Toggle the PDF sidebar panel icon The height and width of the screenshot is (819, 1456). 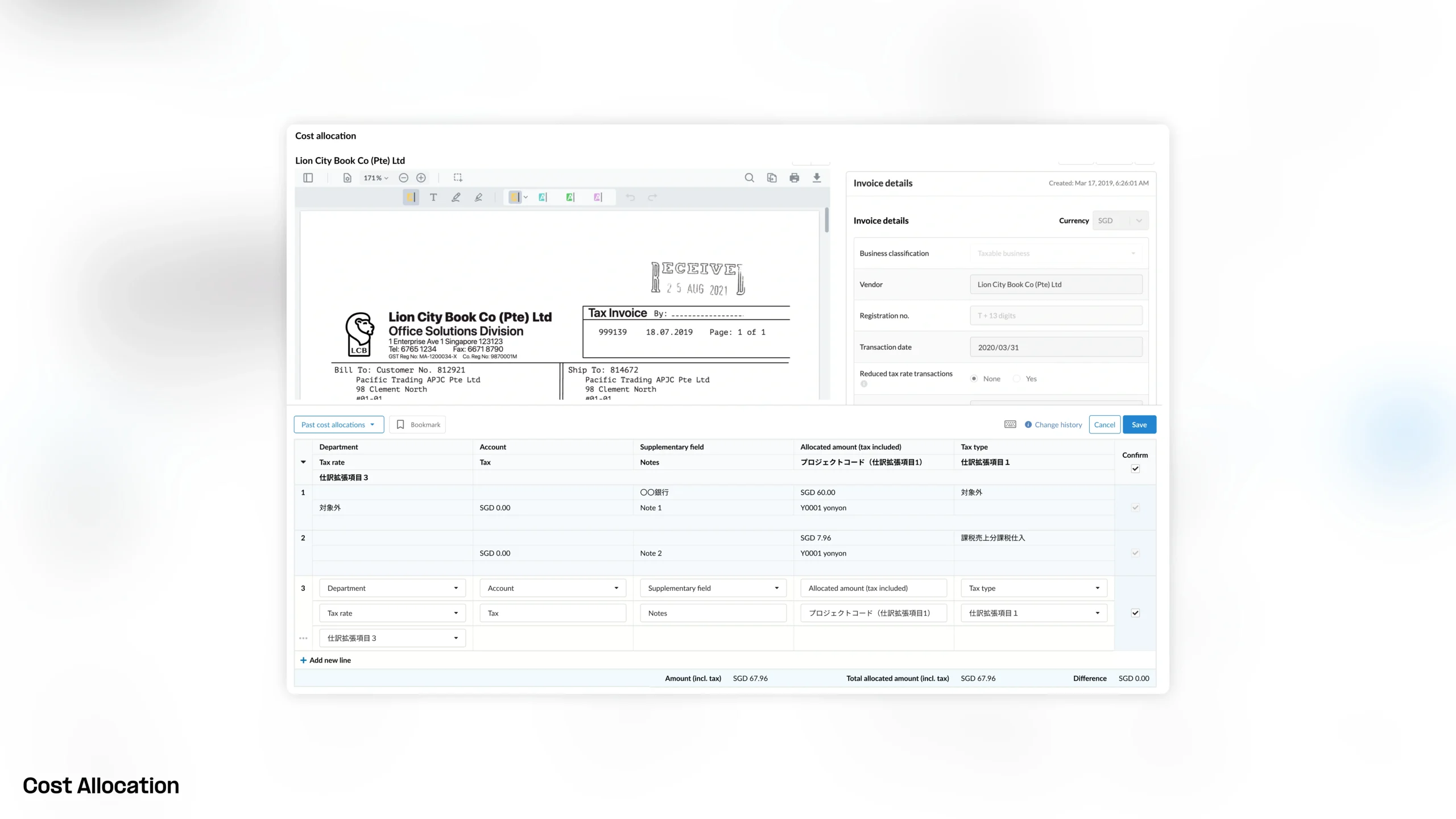click(308, 178)
